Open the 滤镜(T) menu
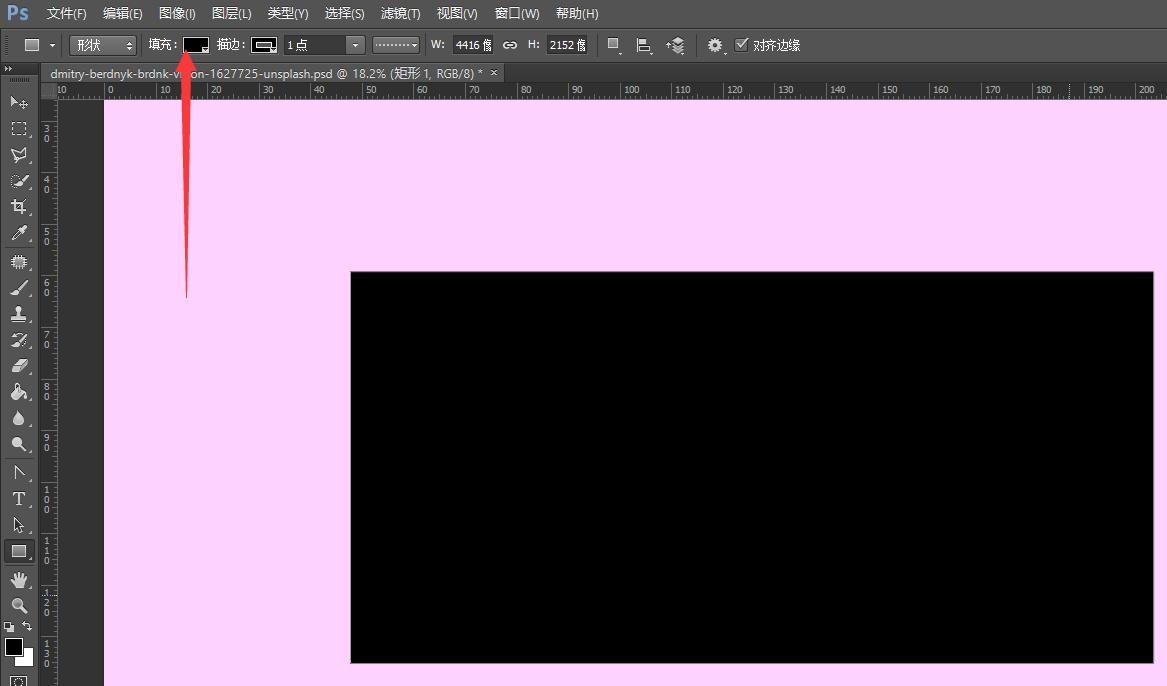Screen dimensions: 1167x686 coord(400,14)
